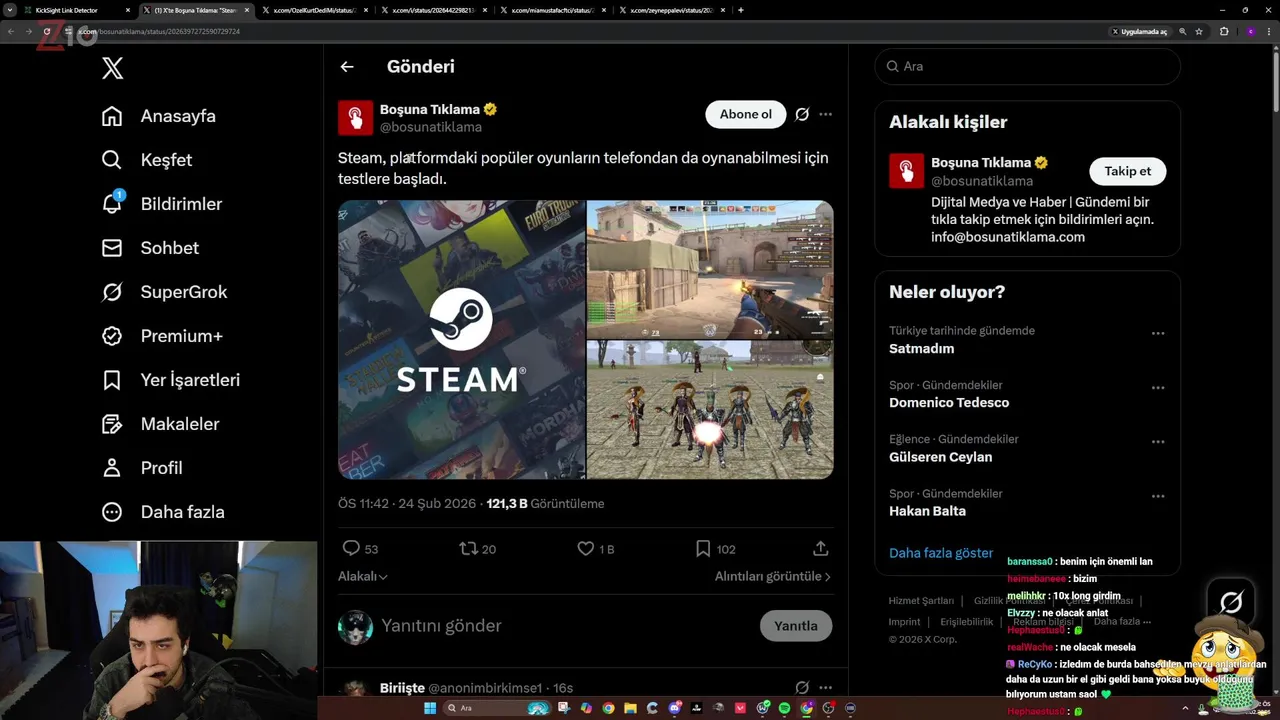Open SuperGrok in the sidebar
Image resolution: width=1280 pixels, height=720 pixels.
coord(165,292)
